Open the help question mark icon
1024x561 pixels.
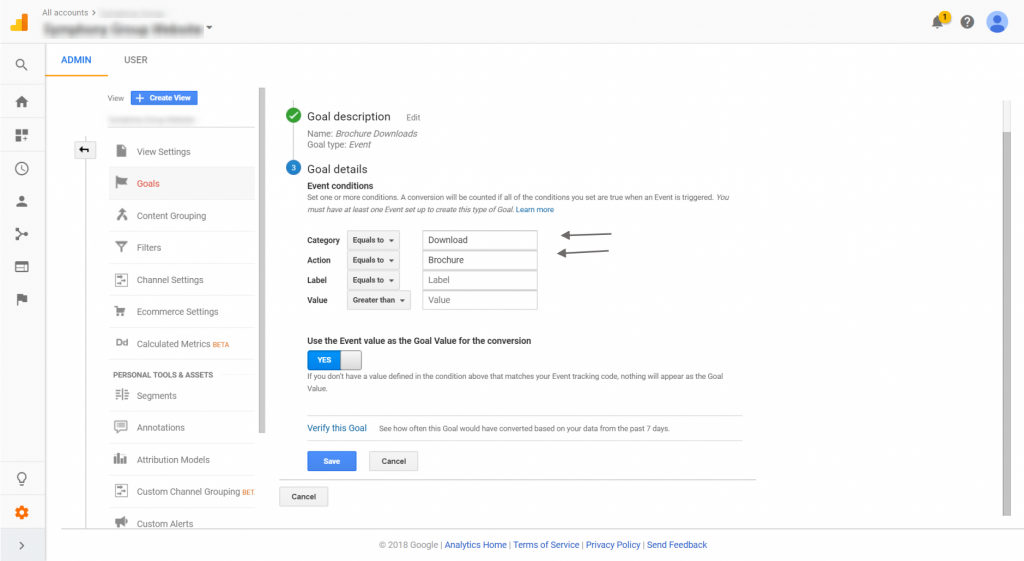(x=967, y=22)
